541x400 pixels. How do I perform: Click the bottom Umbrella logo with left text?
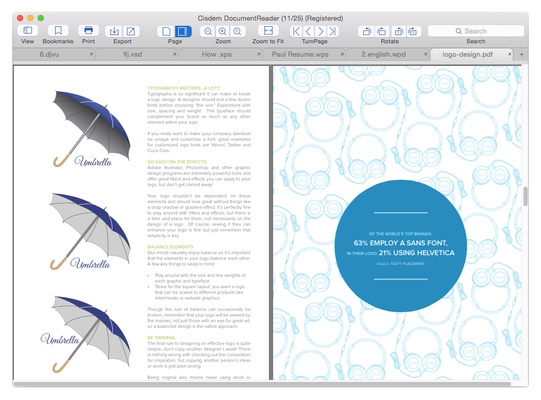[86, 334]
